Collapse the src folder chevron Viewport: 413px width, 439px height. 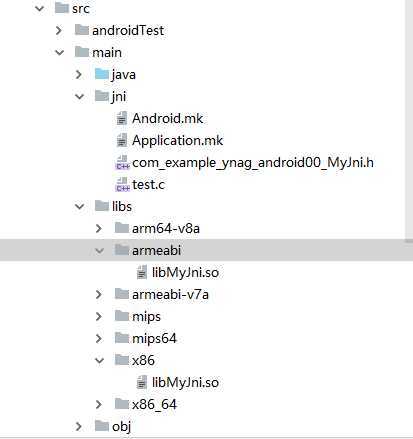pos(40,8)
